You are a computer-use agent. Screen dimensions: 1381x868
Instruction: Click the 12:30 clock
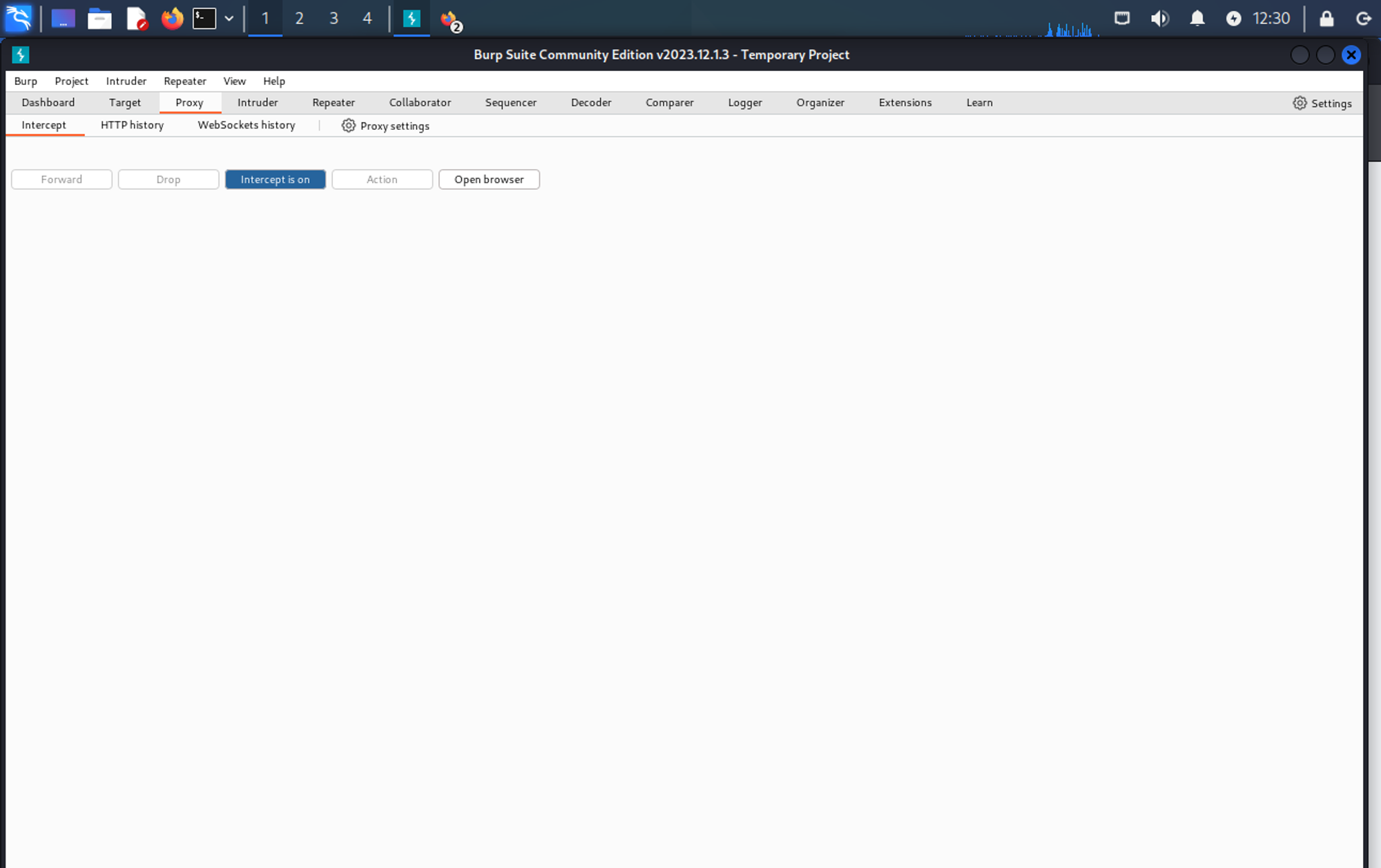coord(1271,18)
